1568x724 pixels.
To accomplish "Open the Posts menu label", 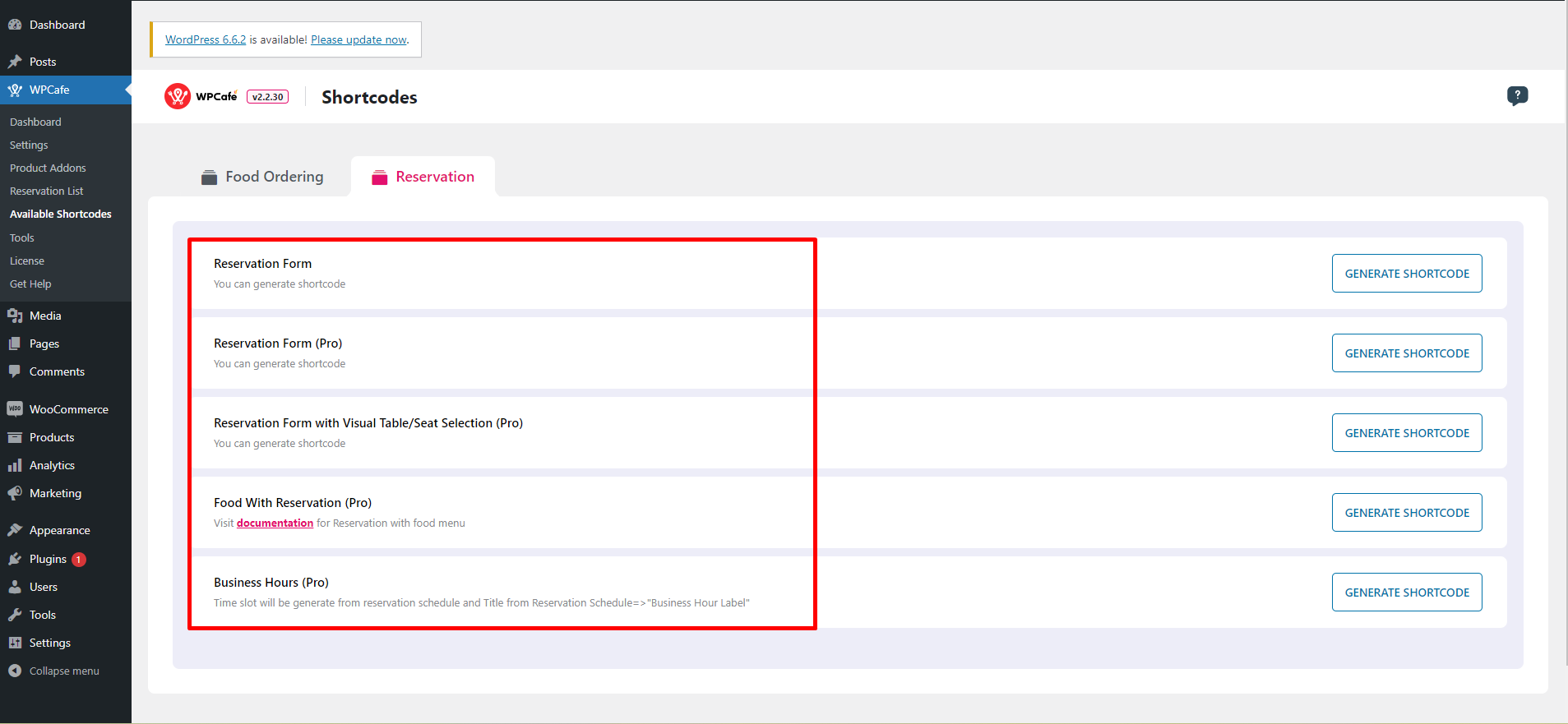I will coord(43,62).
